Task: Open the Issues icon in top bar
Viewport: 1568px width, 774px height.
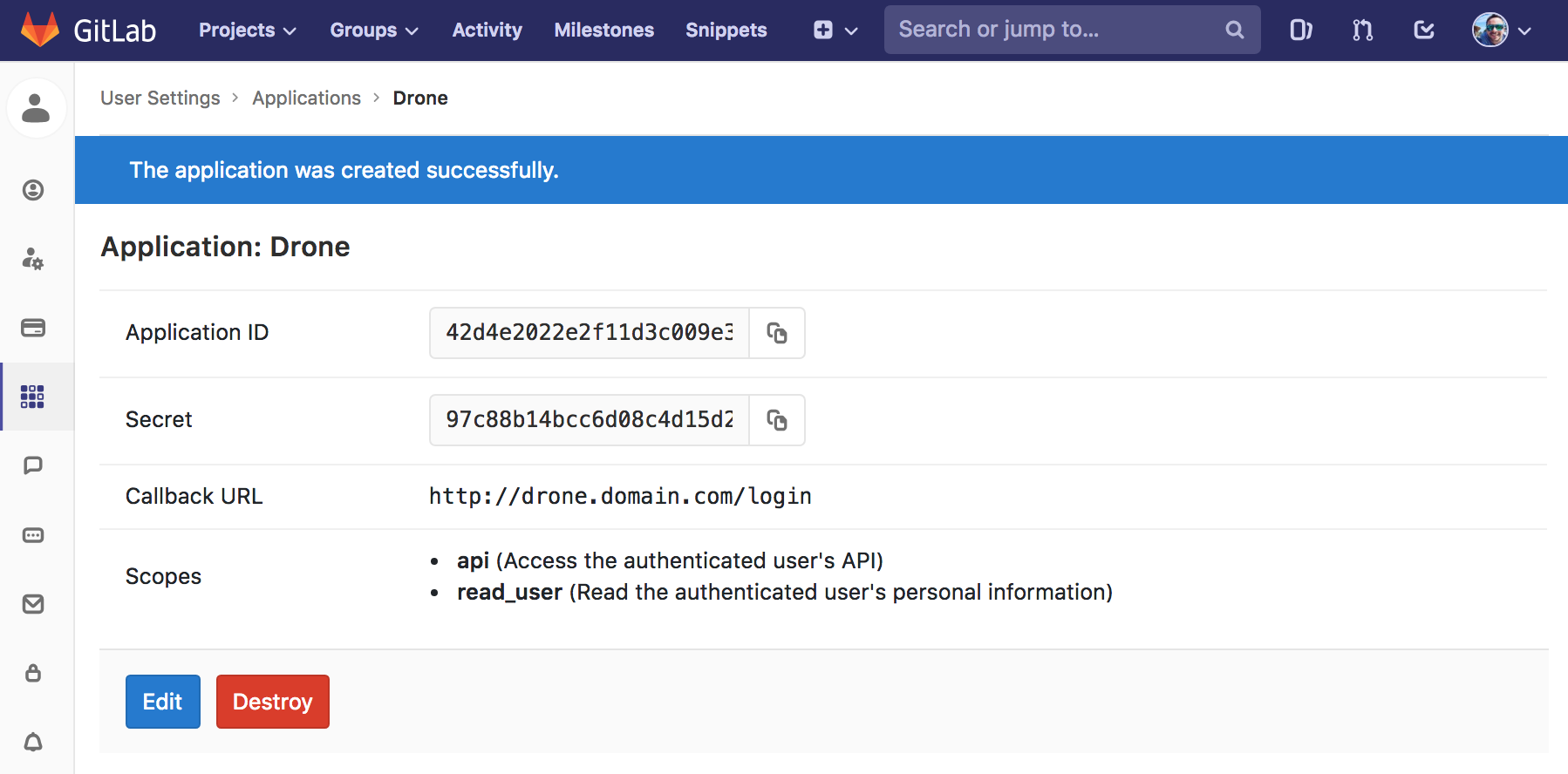Action: point(1300,31)
